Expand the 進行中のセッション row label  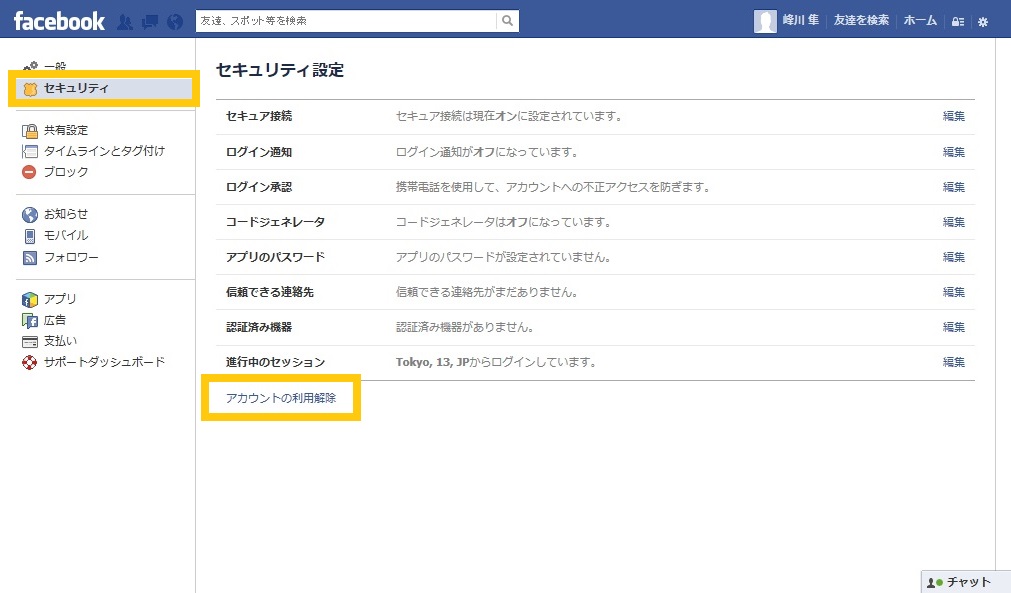275,362
